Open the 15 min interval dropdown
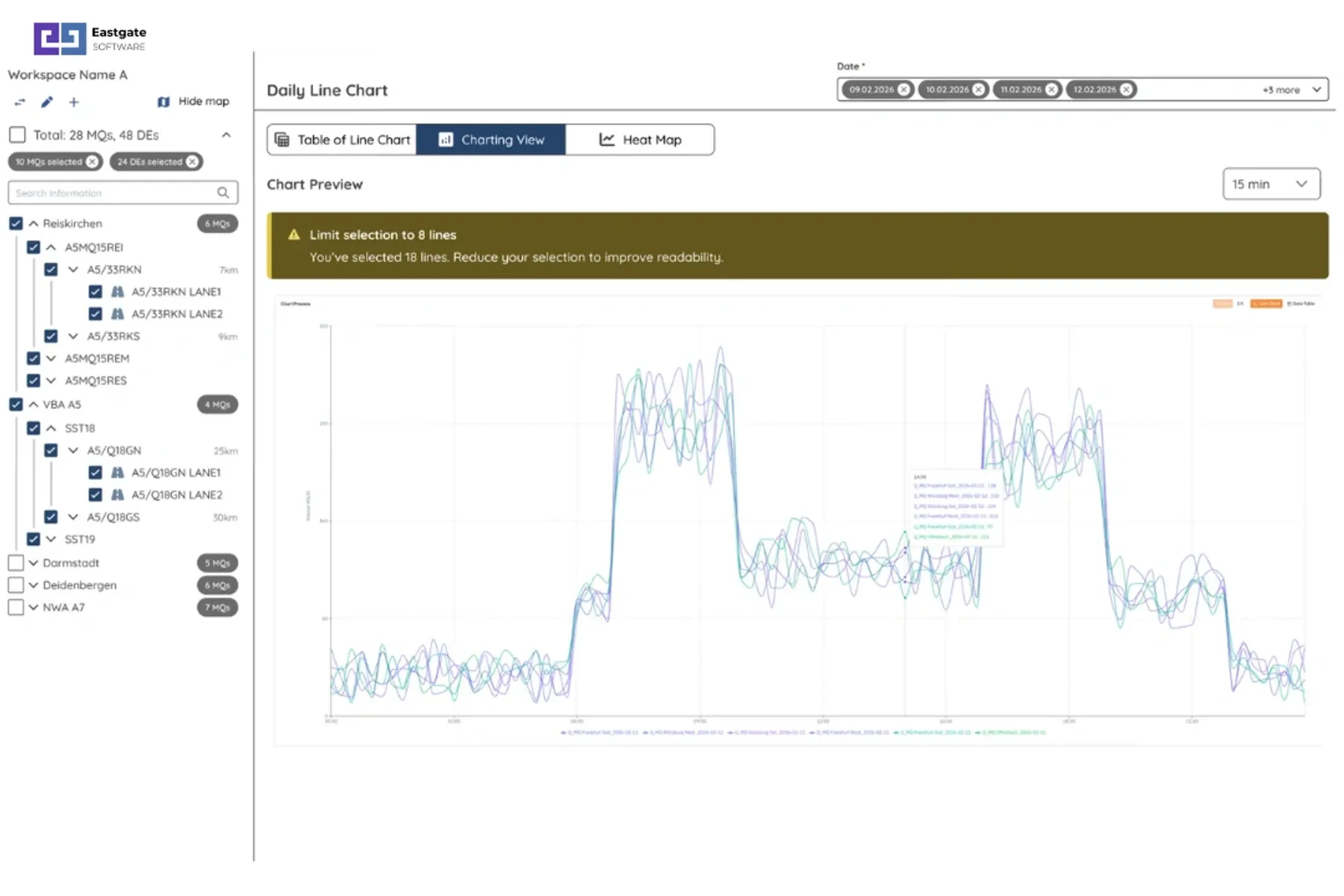1344x896 pixels. pos(1271,184)
